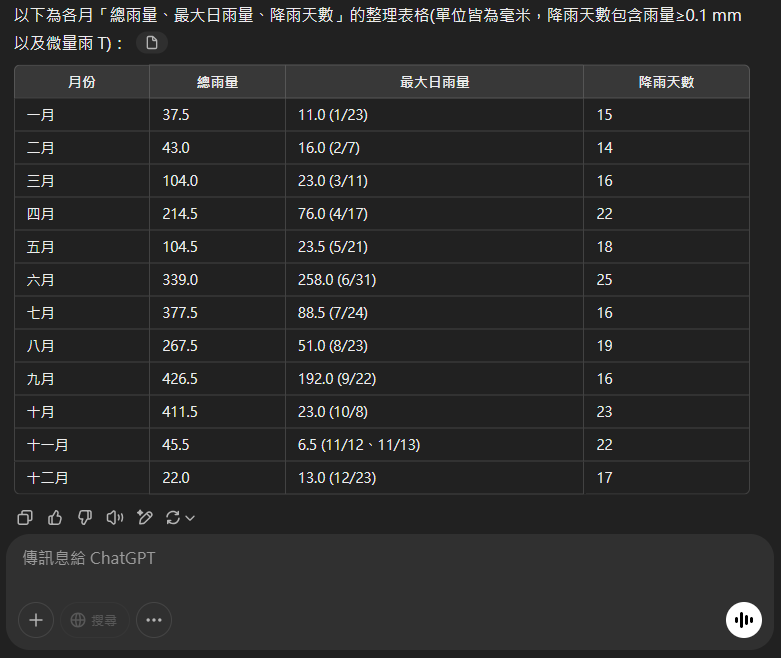
Task: Focus the 傳訊息給 ChatGPT message field
Action: click(390, 558)
